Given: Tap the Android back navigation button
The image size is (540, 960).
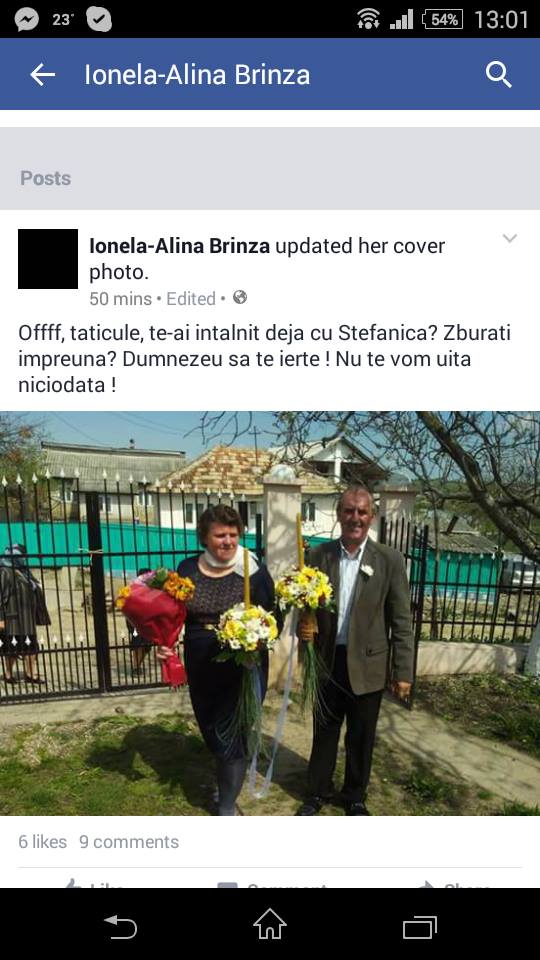Looking at the screenshot, I should point(120,926).
